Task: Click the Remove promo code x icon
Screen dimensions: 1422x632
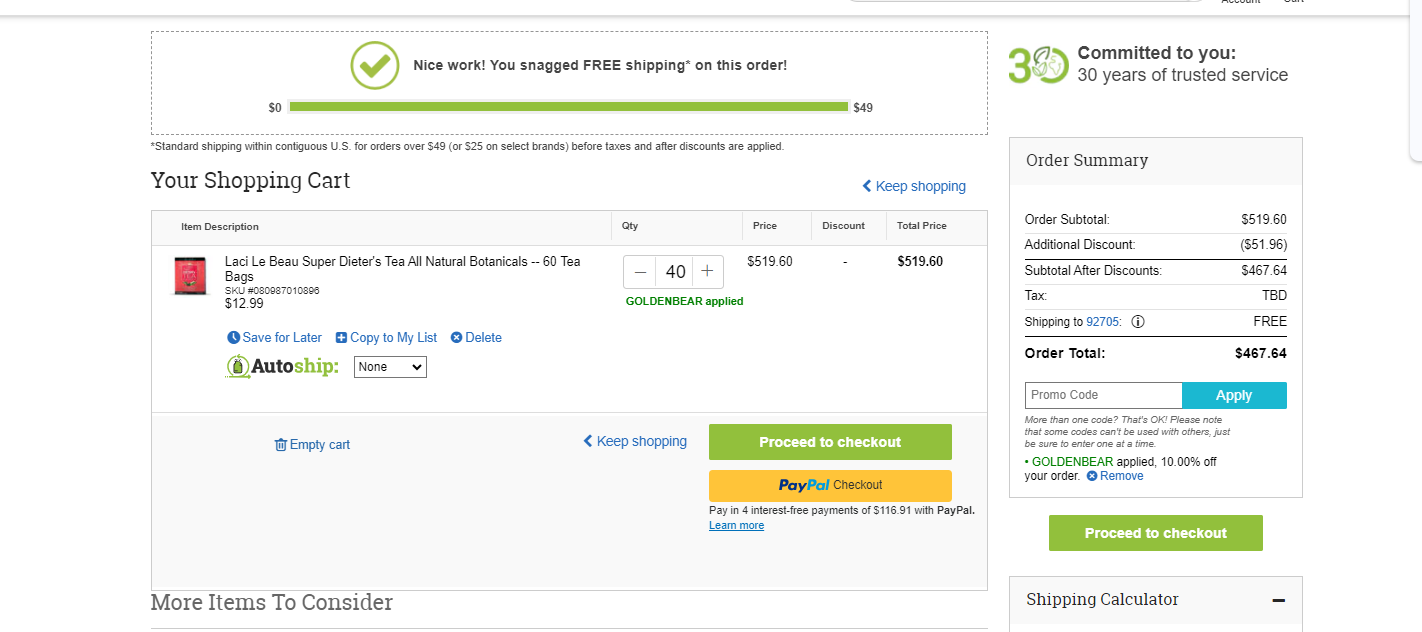Action: click(1092, 476)
